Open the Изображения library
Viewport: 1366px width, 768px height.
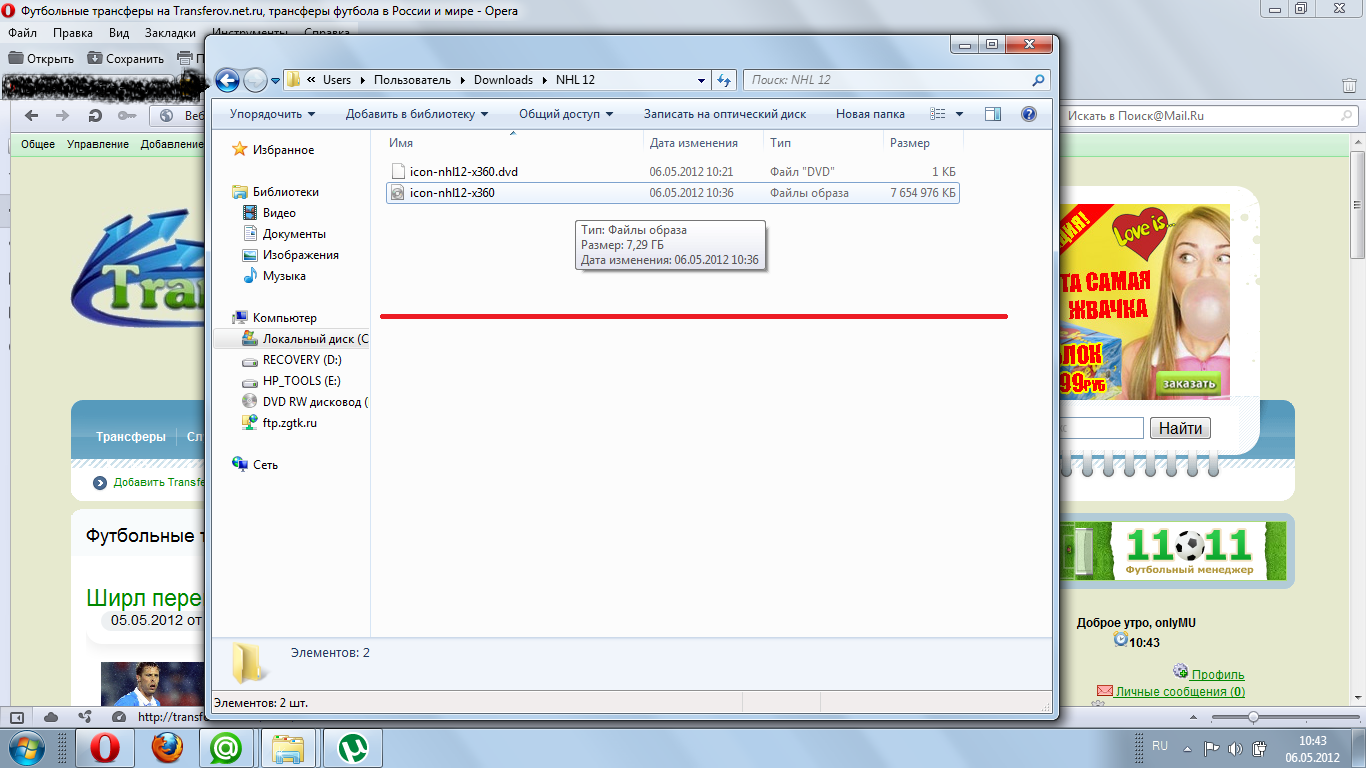(x=300, y=255)
